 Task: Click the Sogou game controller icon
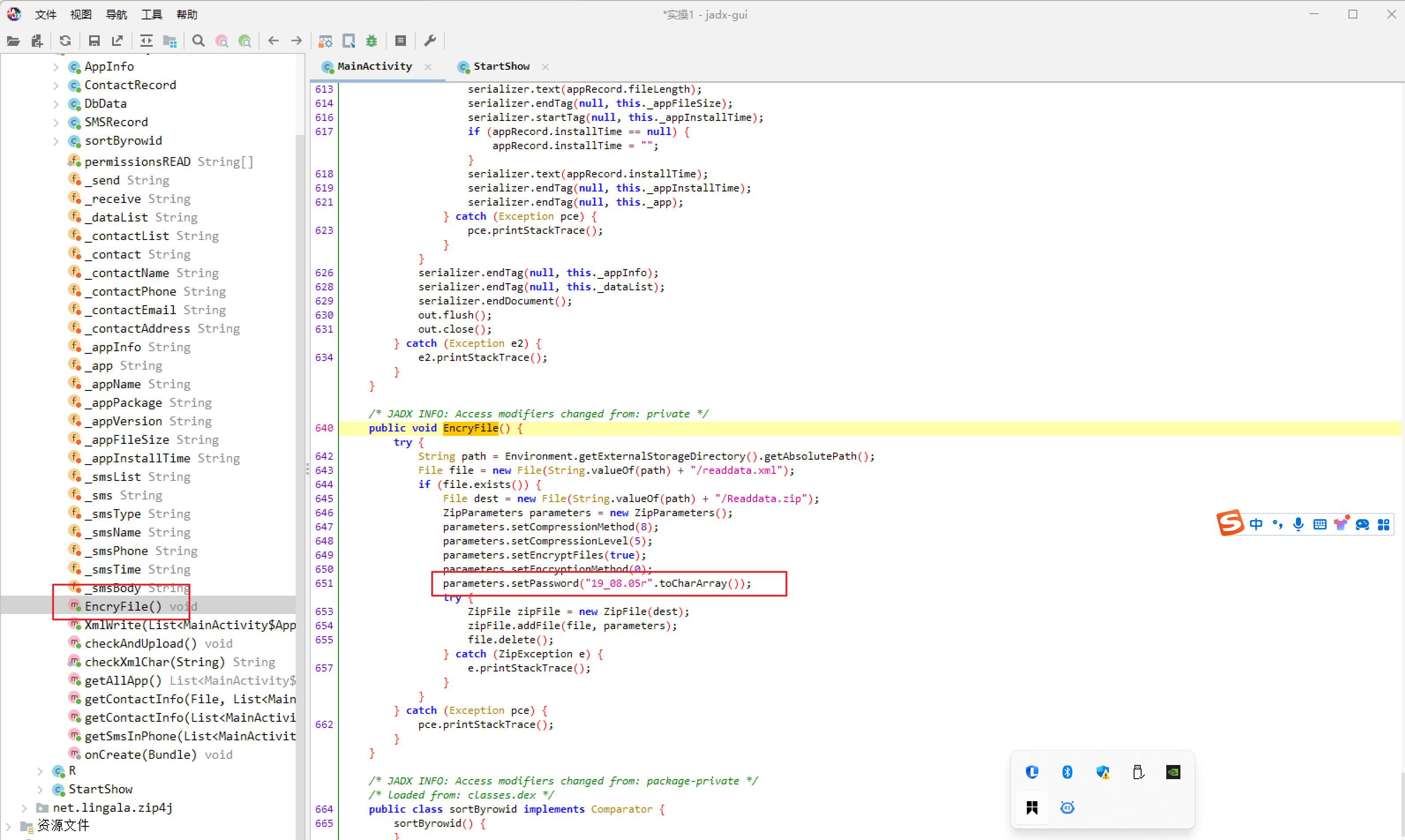(1363, 525)
